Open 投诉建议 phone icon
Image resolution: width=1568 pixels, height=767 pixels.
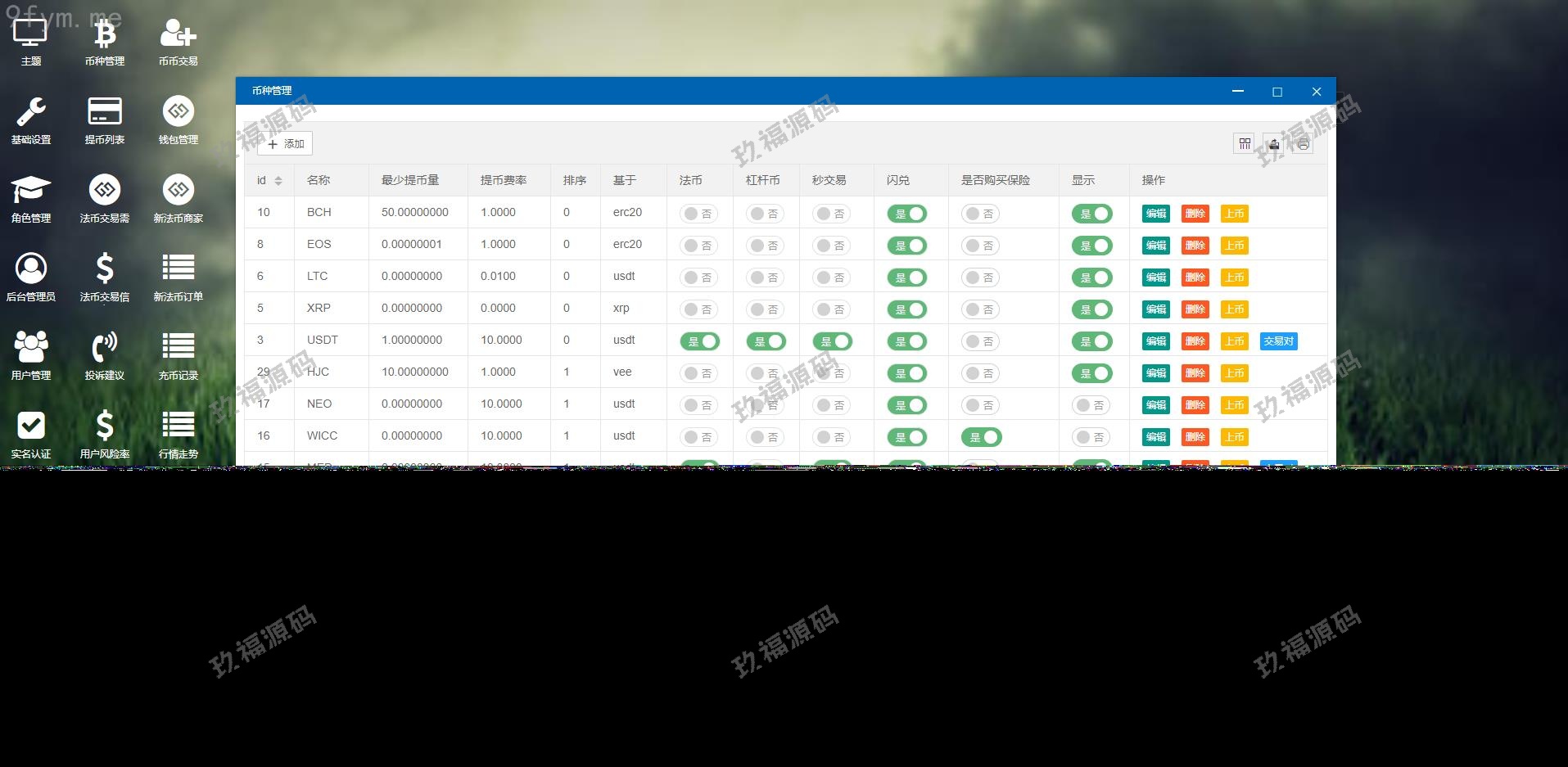pyautogui.click(x=105, y=356)
